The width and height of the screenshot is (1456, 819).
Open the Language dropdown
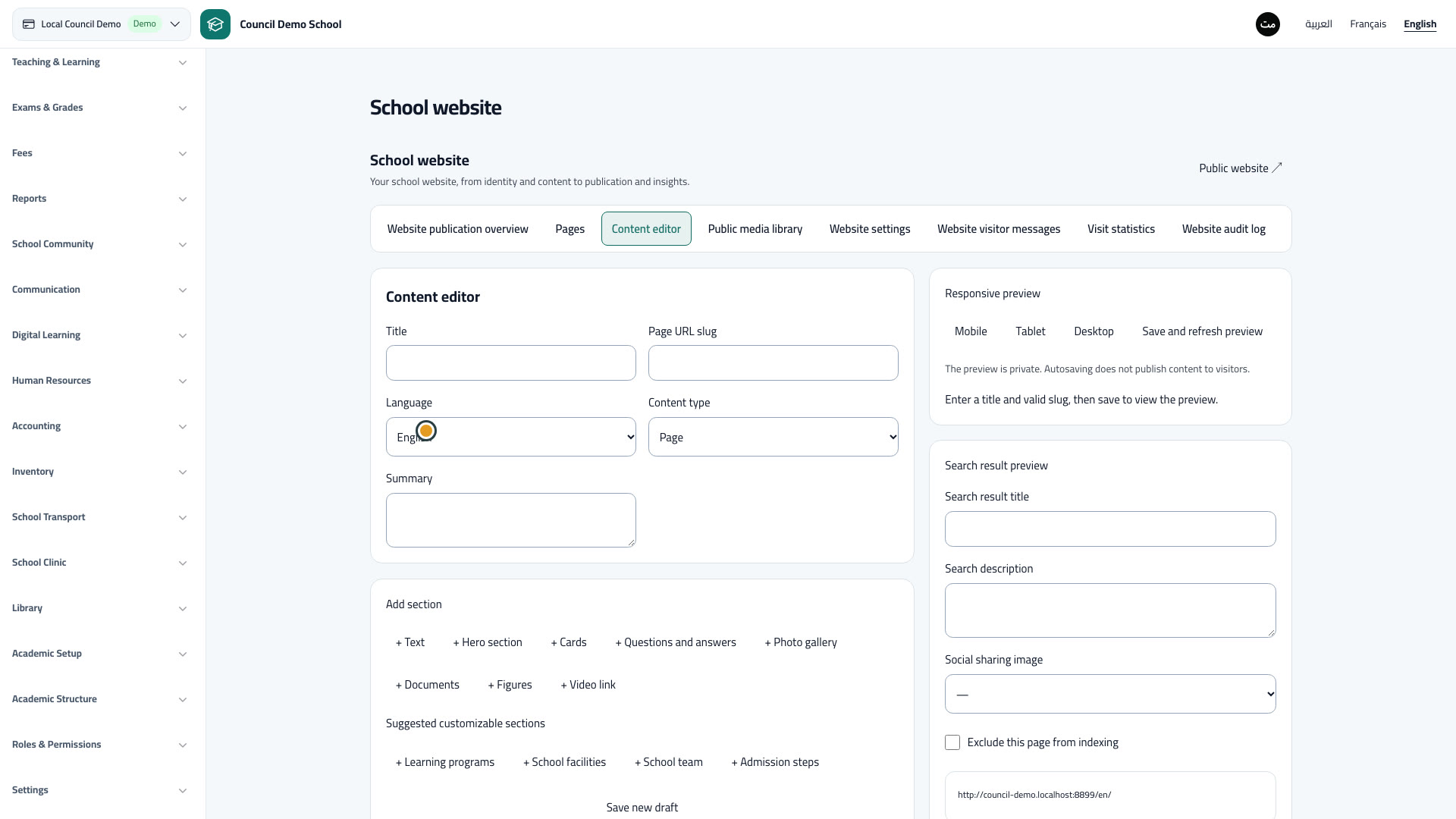pyautogui.click(x=511, y=437)
